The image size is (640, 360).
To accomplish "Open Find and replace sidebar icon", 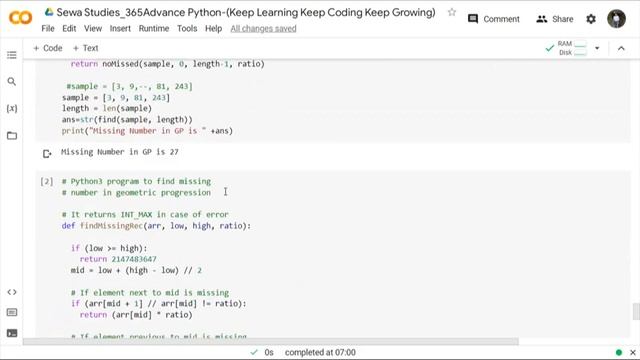I will click(12, 82).
